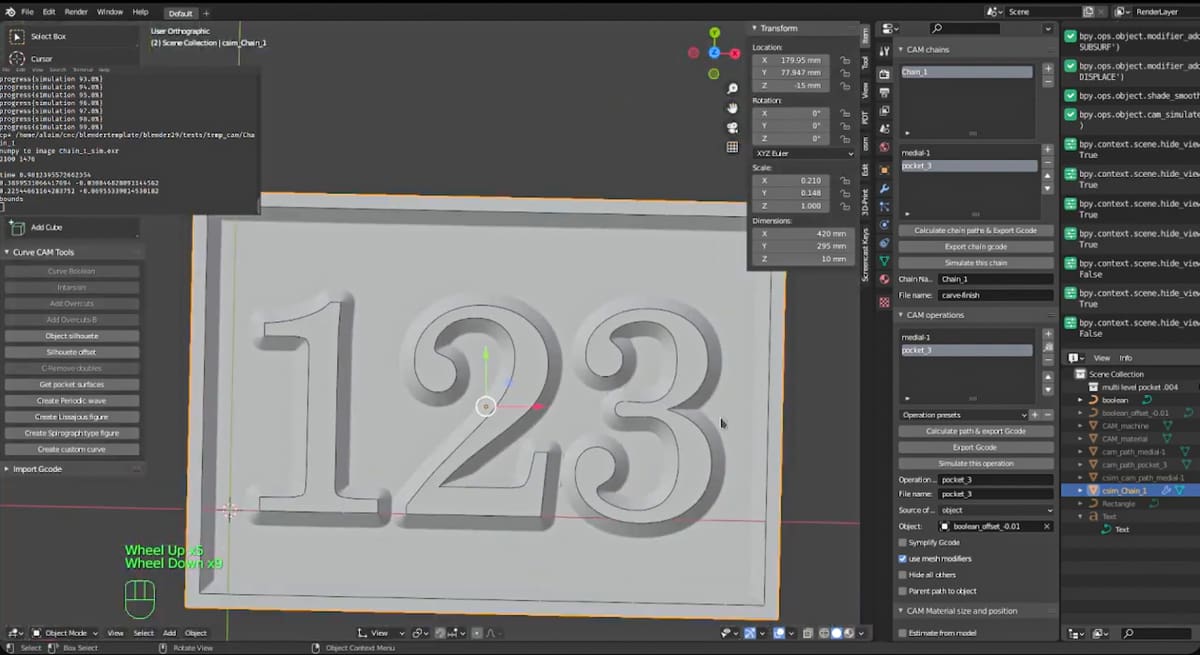Switch orthographic/perspective grid icon
Viewport: 1200px width, 655px height.
[x=732, y=147]
